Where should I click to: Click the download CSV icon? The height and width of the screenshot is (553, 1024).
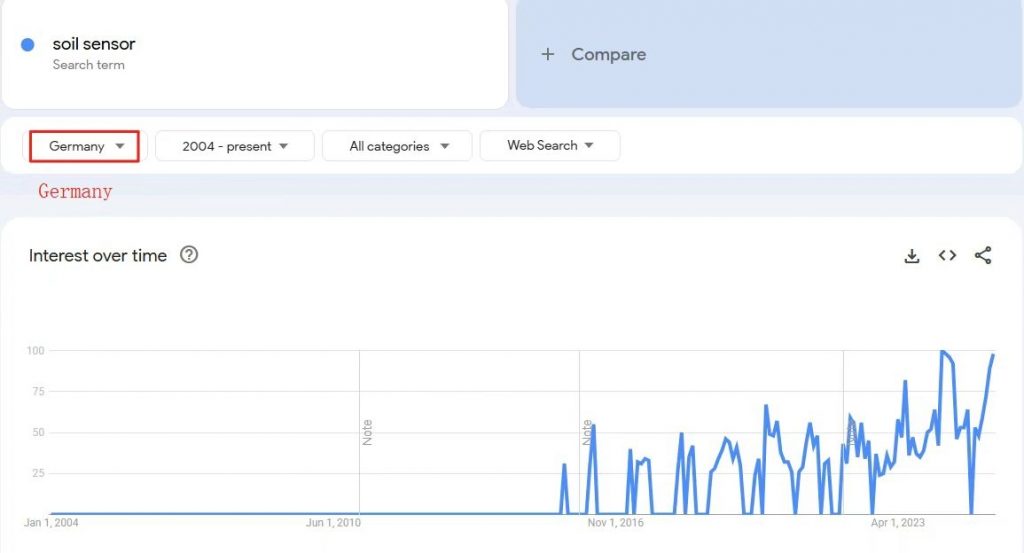912,256
